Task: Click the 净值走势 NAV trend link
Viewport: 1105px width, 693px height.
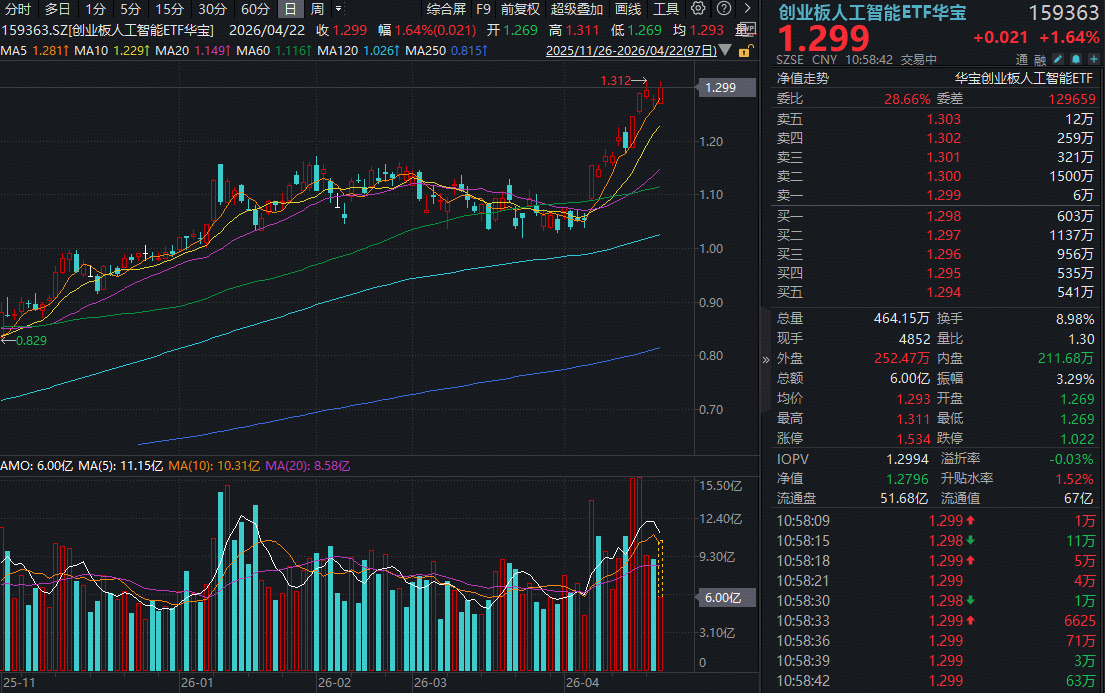Action: (803, 77)
